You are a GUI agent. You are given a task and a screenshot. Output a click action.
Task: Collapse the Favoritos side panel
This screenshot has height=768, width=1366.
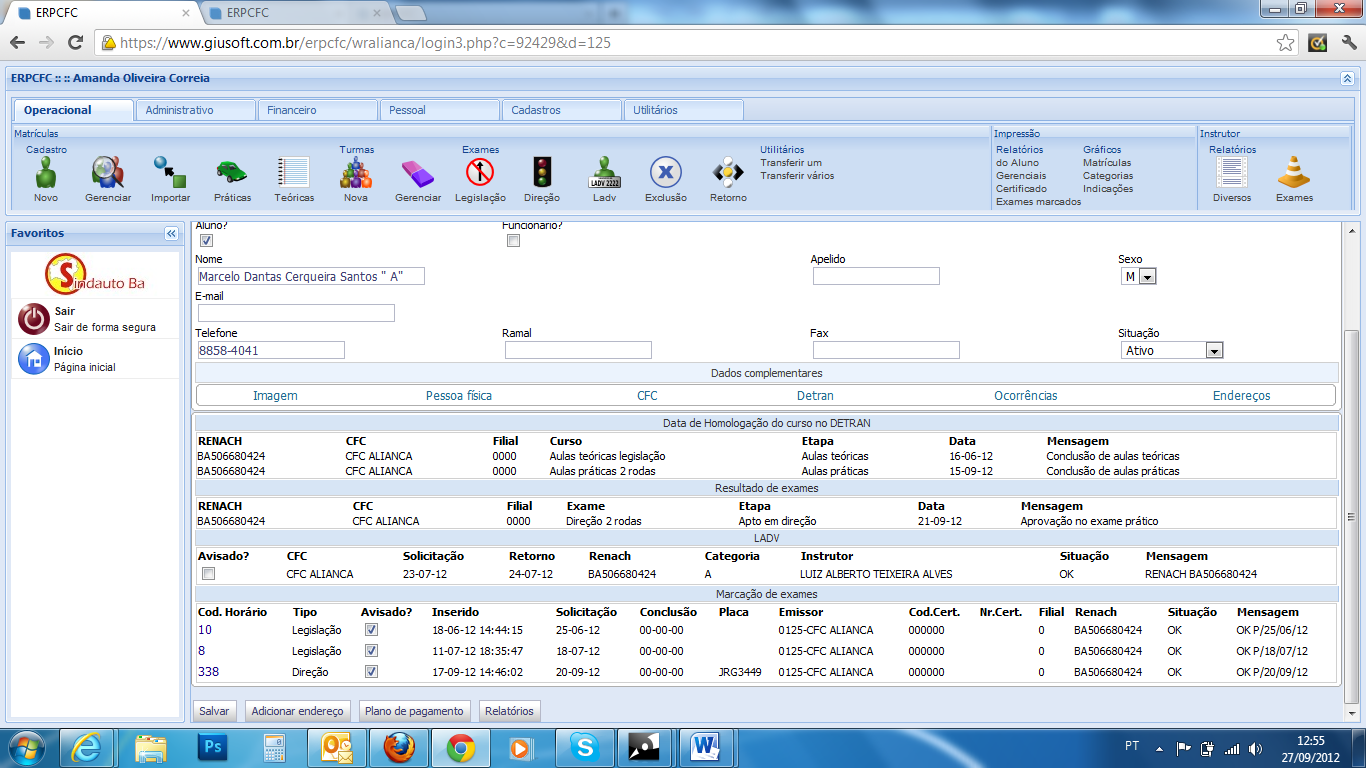171,233
